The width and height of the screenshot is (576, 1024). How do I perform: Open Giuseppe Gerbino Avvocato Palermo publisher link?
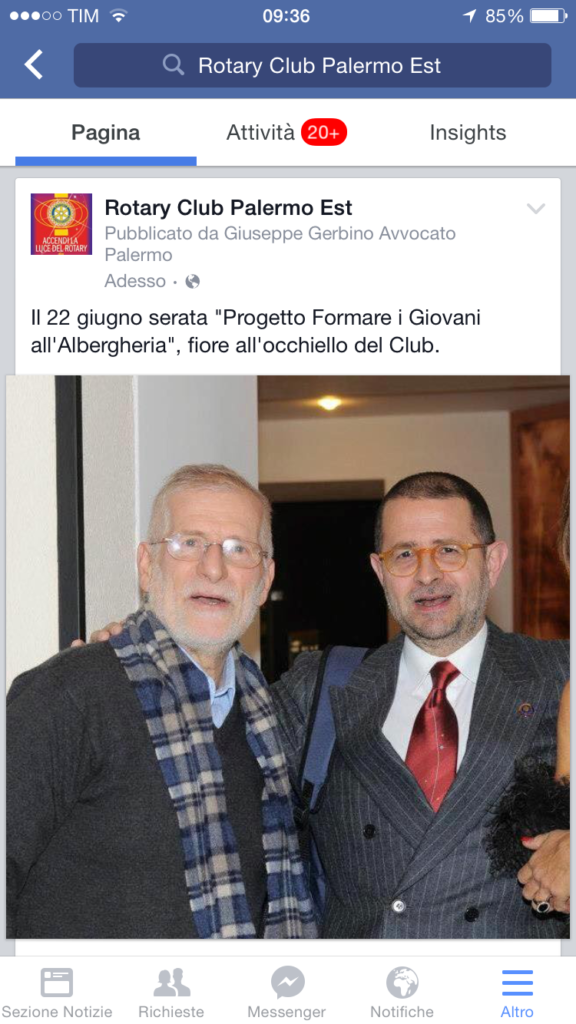pos(280,244)
